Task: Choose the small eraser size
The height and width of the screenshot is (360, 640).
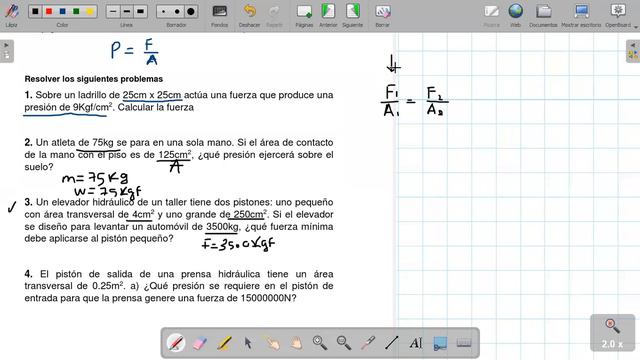Action: point(164,11)
